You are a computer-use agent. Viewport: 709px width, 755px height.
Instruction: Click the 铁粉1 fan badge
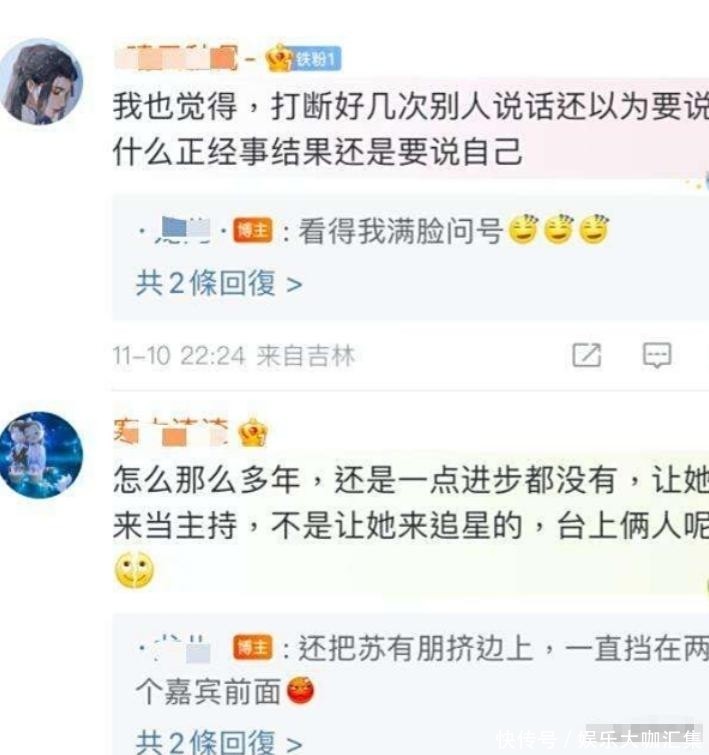[317, 59]
